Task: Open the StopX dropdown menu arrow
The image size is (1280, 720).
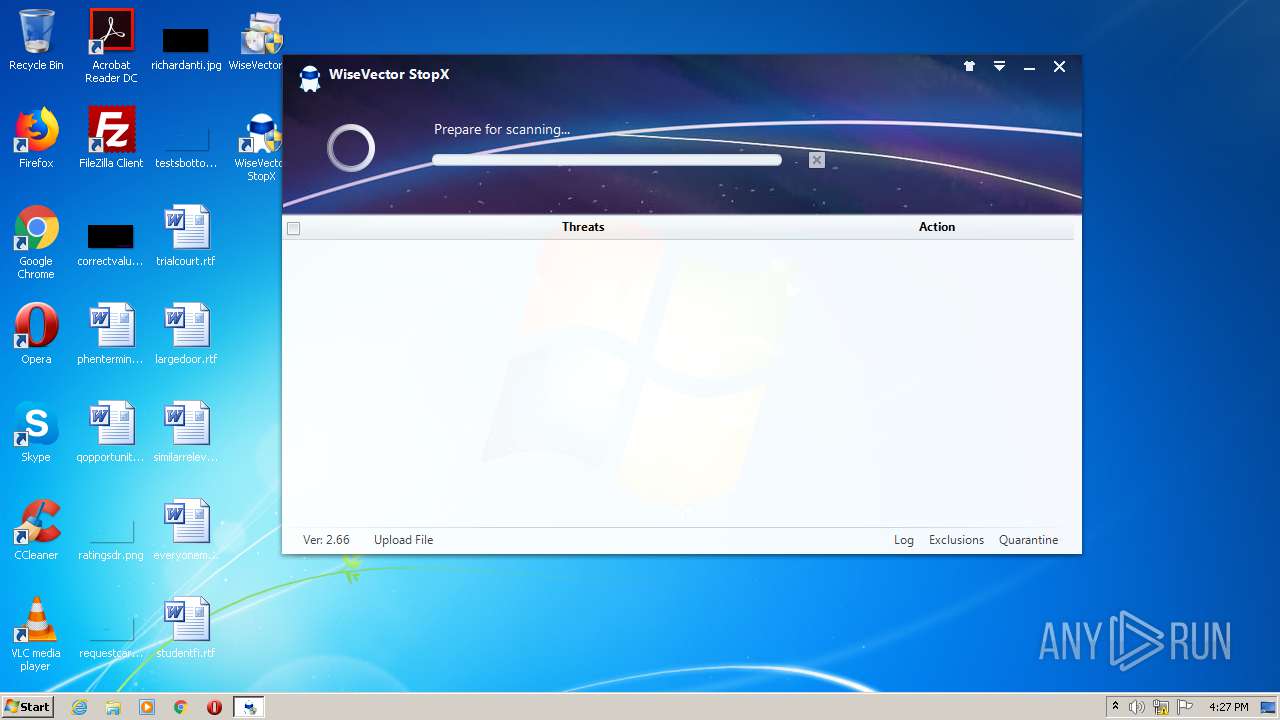Action: (999, 66)
